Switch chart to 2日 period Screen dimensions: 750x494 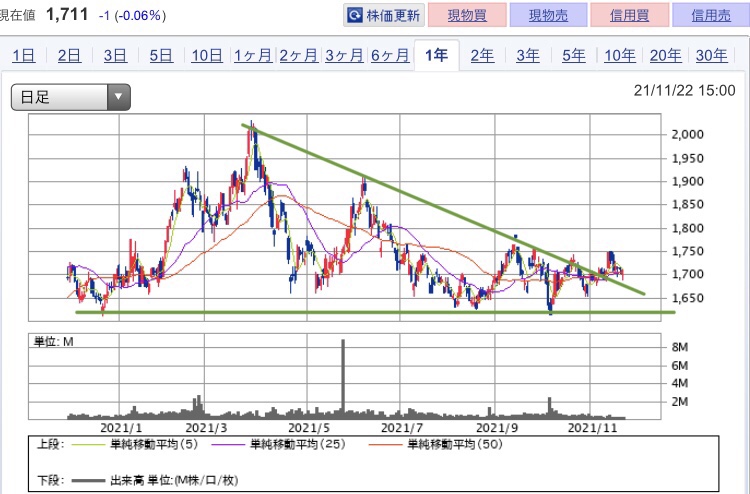(x=69, y=55)
